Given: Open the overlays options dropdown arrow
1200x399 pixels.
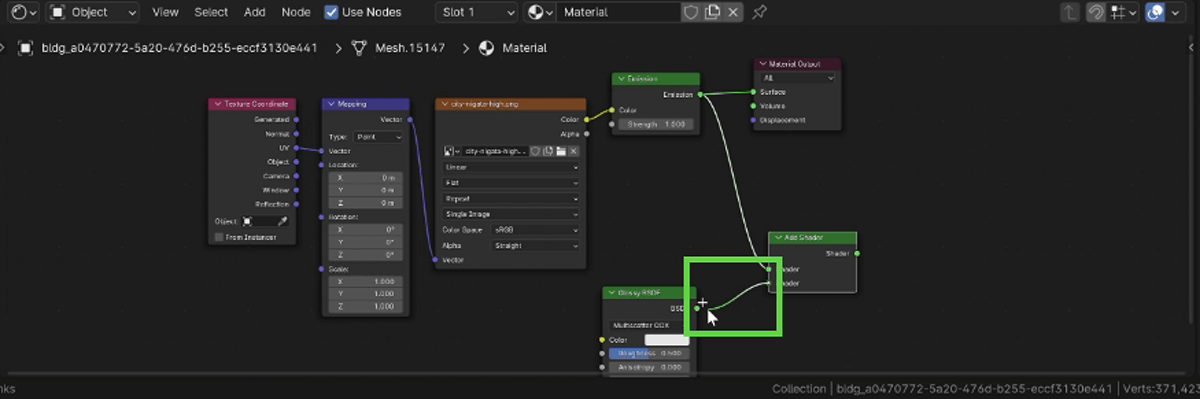Looking at the screenshot, I should click(x=1175, y=12).
